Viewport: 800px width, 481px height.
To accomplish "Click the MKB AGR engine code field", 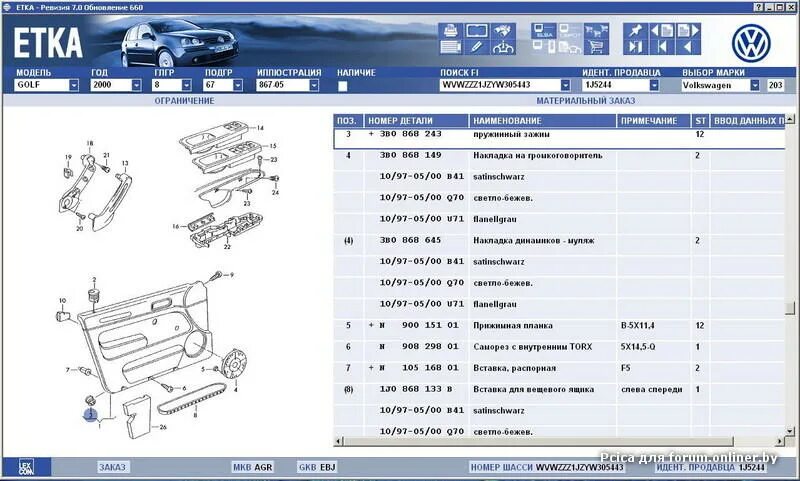I will 253,467.
